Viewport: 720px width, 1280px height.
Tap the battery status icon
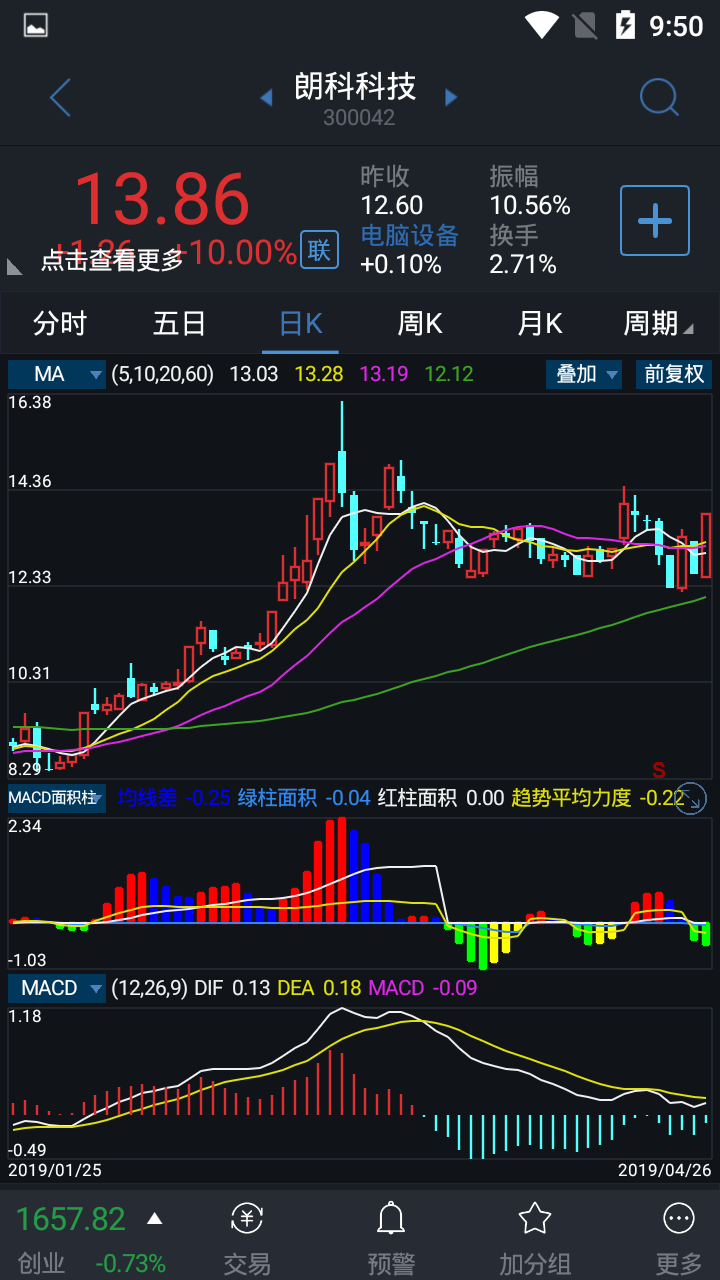tap(625, 25)
